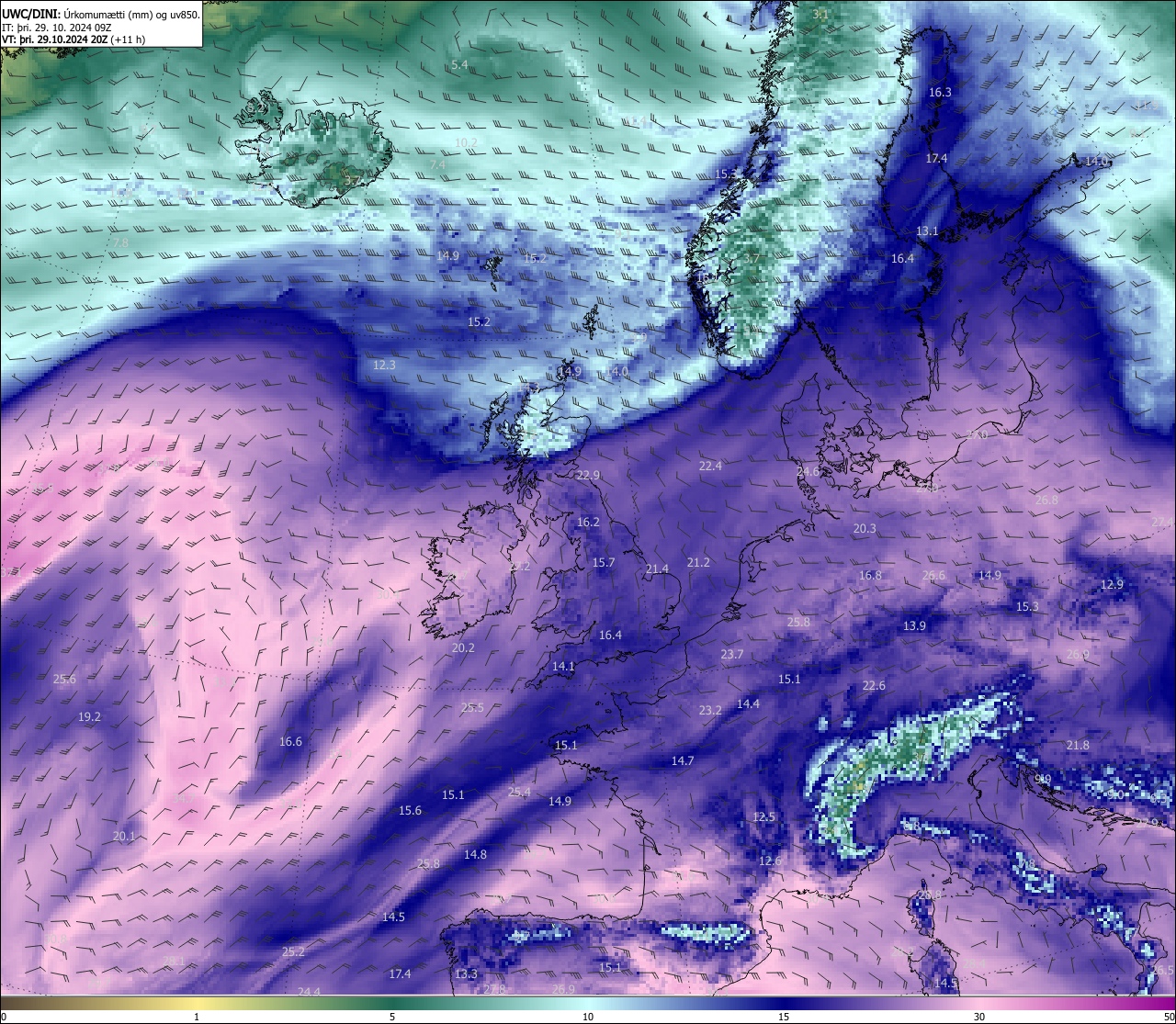The width and height of the screenshot is (1176, 1024).
Task: Click the color scale label 0
Action: (3, 1017)
